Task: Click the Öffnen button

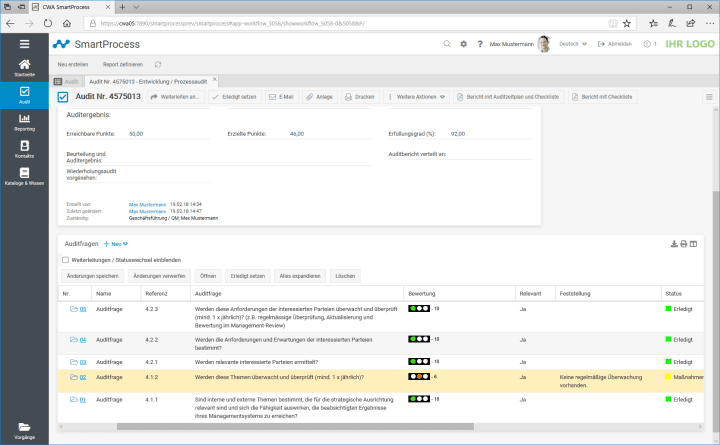Action: [x=208, y=276]
